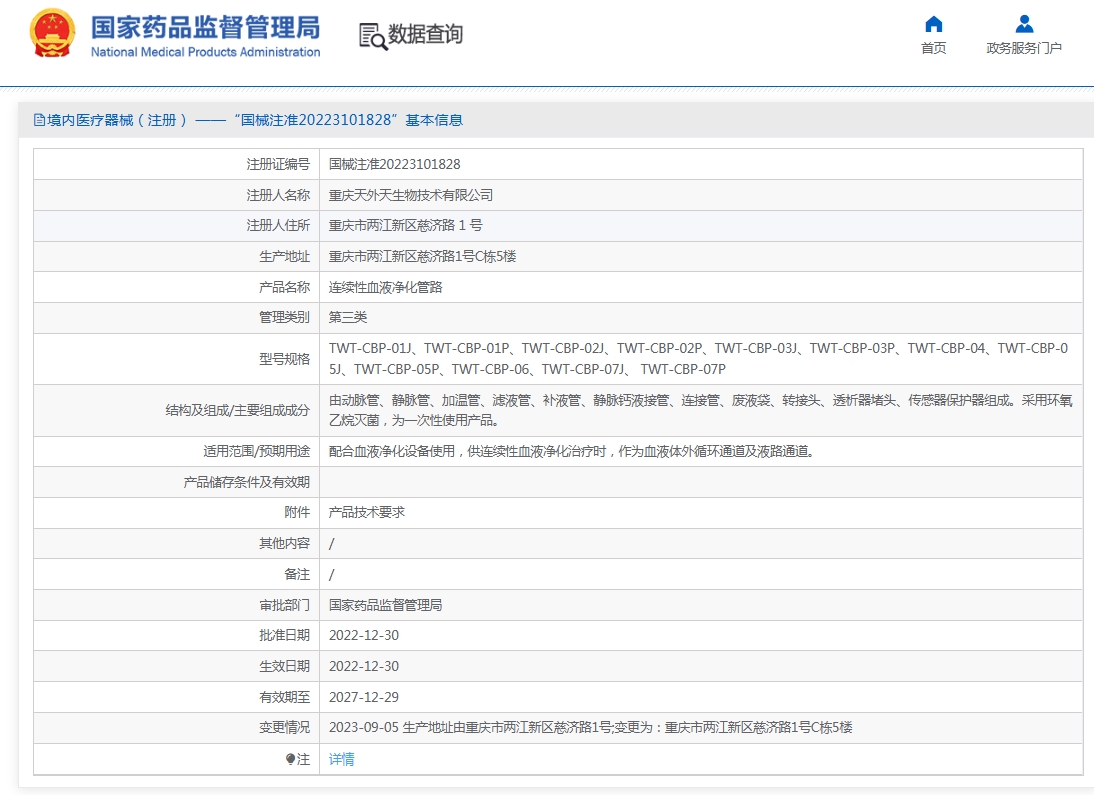
Task: Click the 管理类别 label
Action: [x=284, y=317]
